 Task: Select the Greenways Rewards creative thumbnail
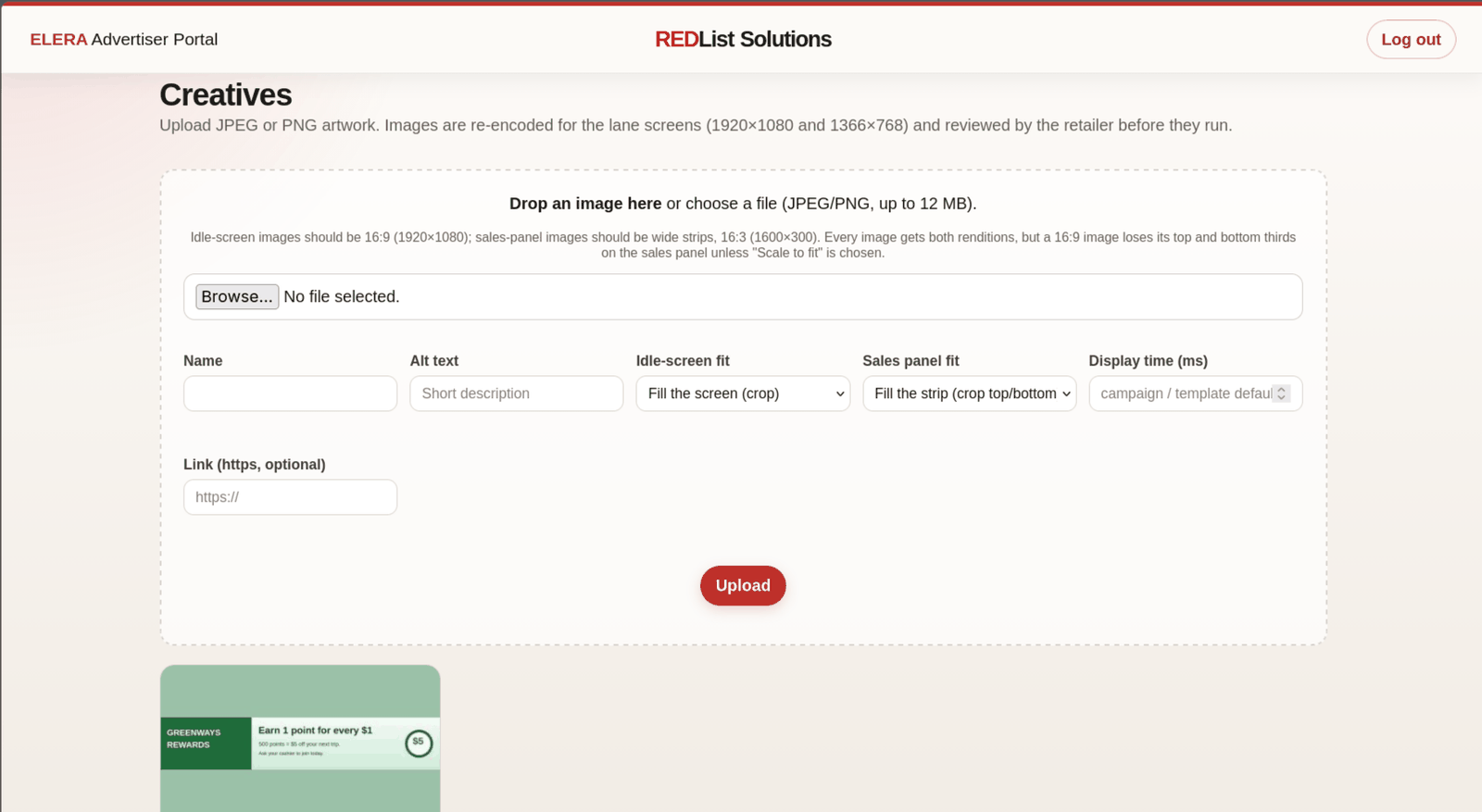[x=300, y=739]
